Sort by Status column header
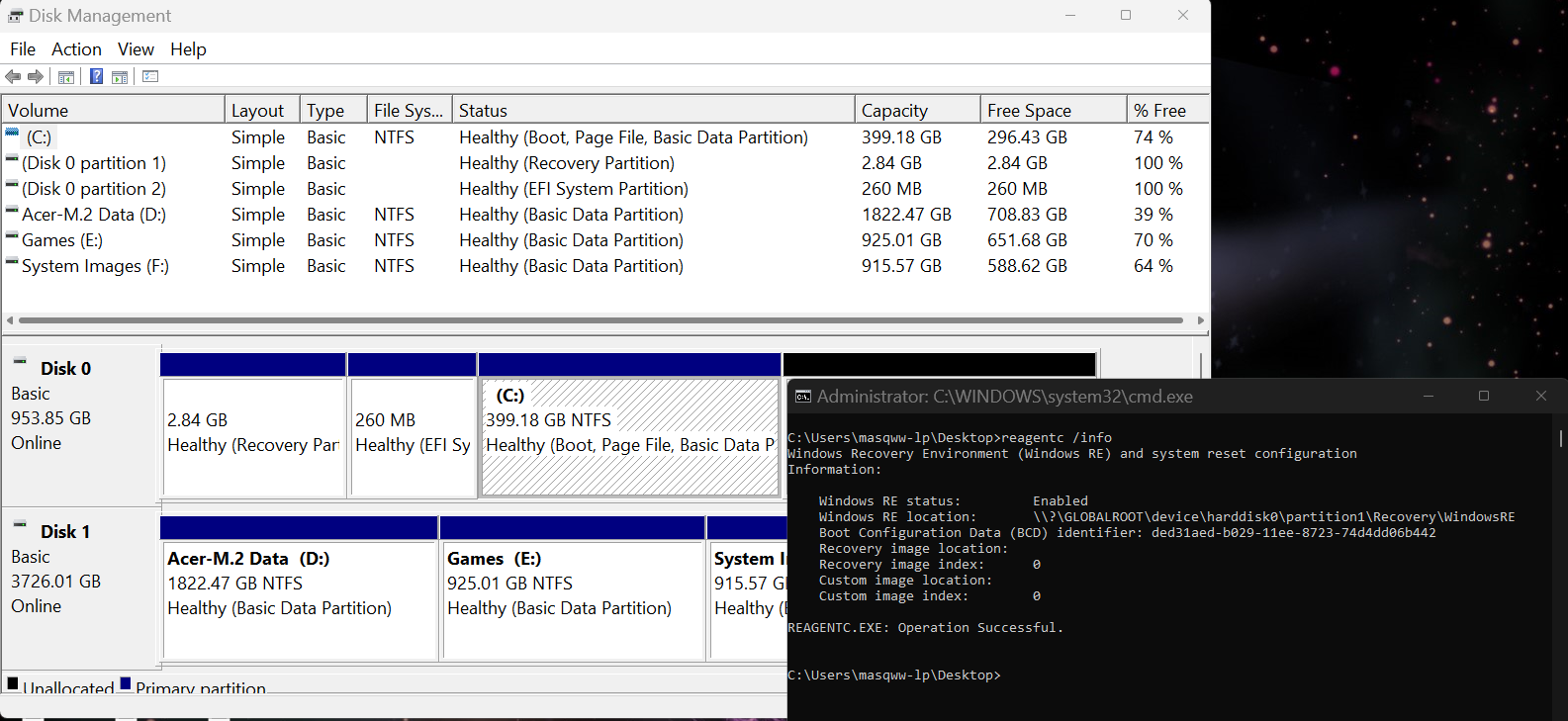Viewport: 1568px width, 721px height. pos(654,111)
